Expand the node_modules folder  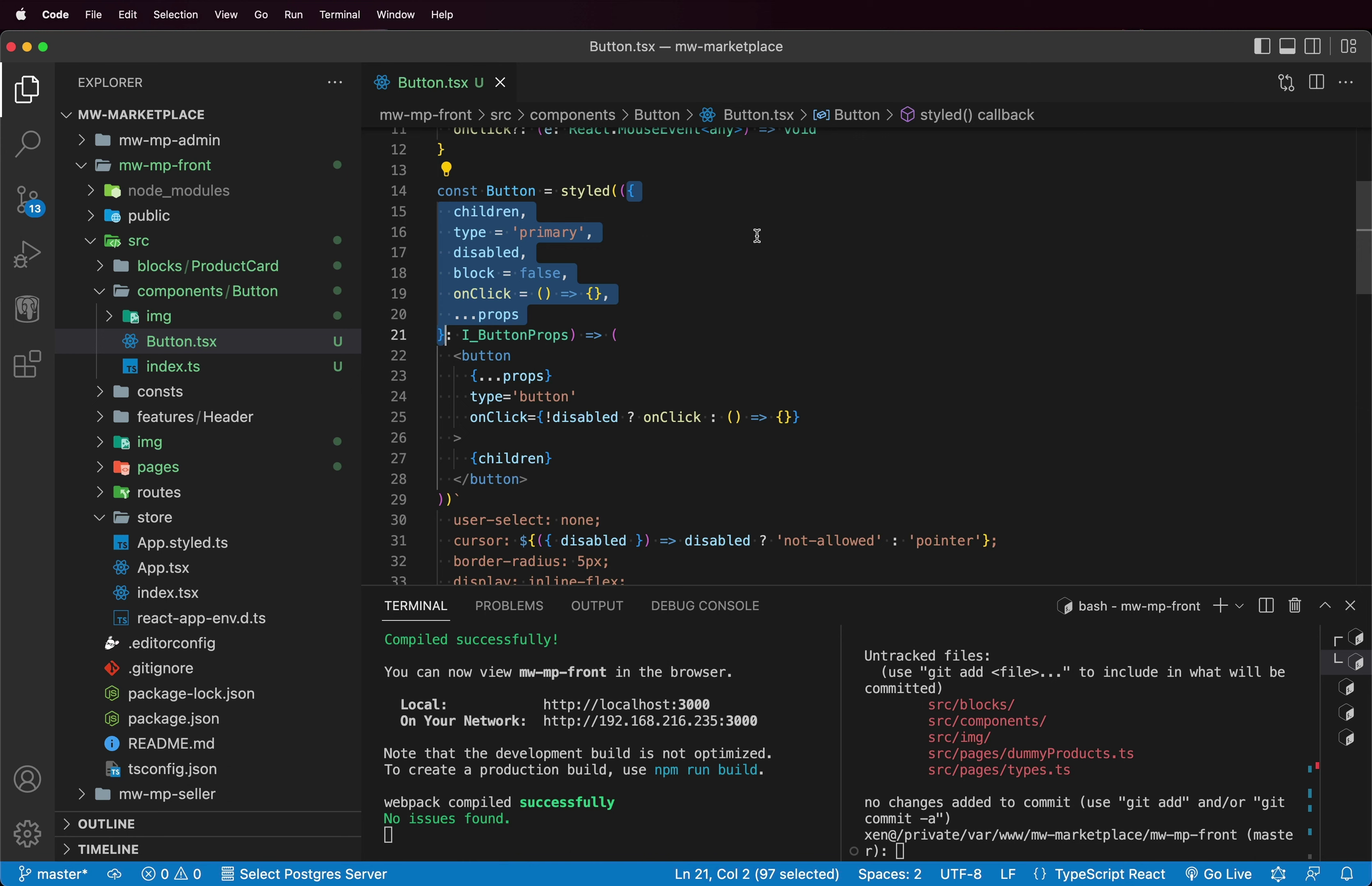(90, 190)
